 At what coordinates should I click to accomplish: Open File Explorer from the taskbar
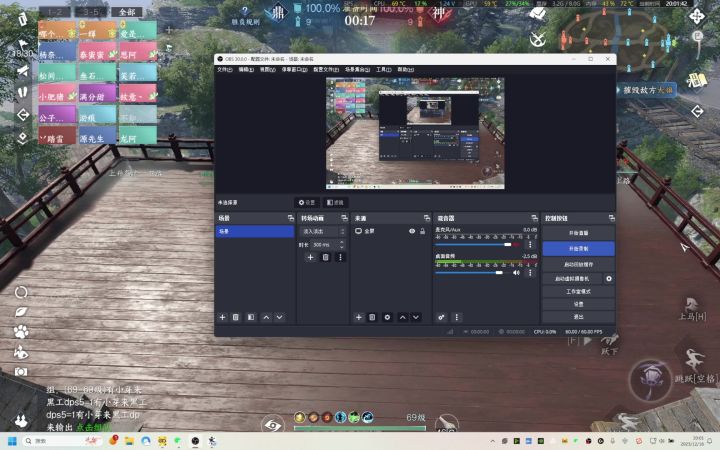click(129, 441)
